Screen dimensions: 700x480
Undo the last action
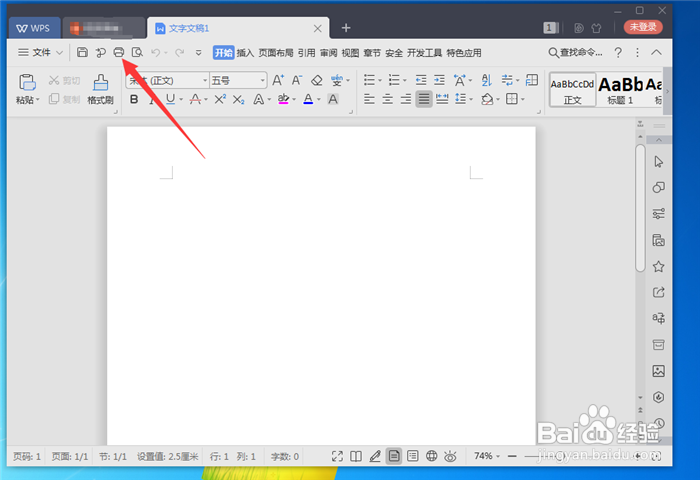point(155,53)
